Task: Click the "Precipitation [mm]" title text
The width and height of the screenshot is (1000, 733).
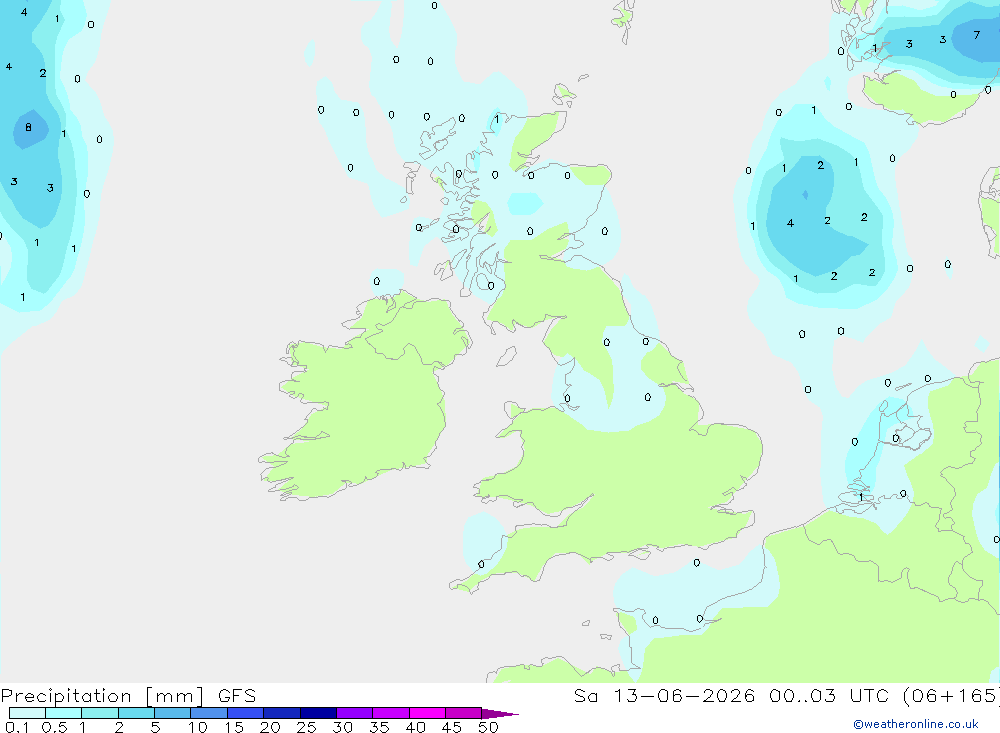Action: [102, 696]
